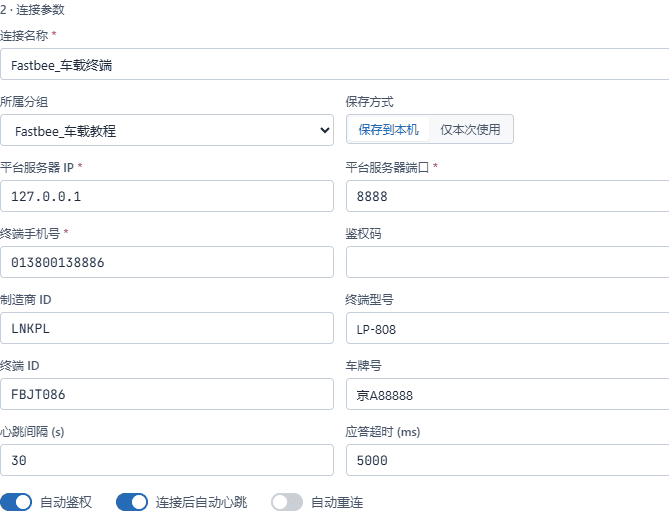Image resolution: width=669 pixels, height=511 pixels.
Task: Enable the 自动重连 switch
Action: tap(287, 502)
